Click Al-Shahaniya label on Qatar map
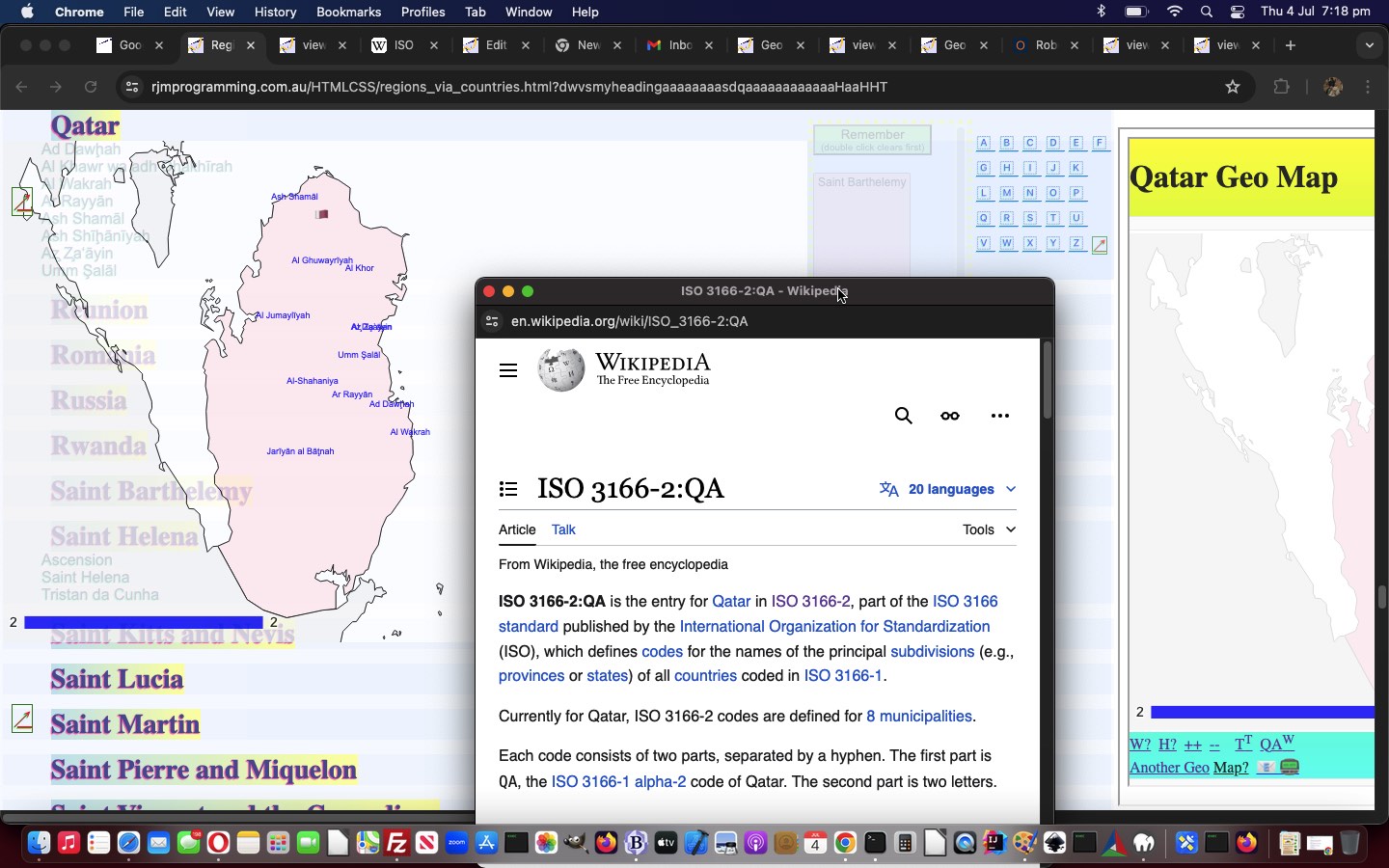 pyautogui.click(x=313, y=381)
